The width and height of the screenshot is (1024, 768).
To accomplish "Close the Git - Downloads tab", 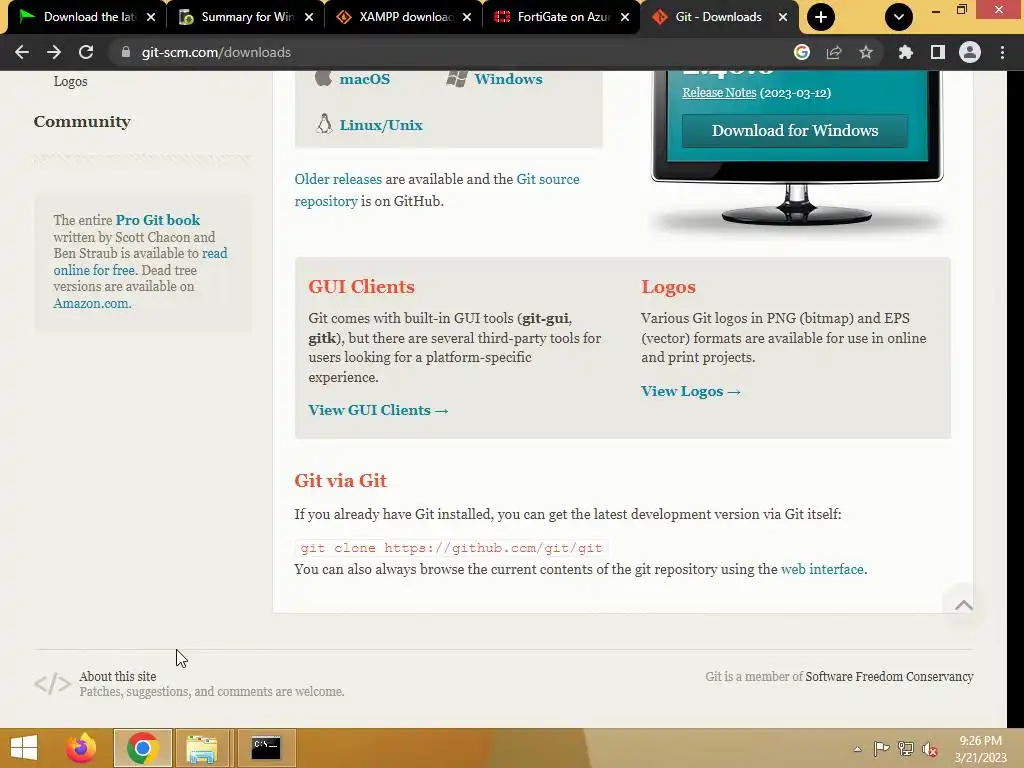I will pyautogui.click(x=783, y=17).
